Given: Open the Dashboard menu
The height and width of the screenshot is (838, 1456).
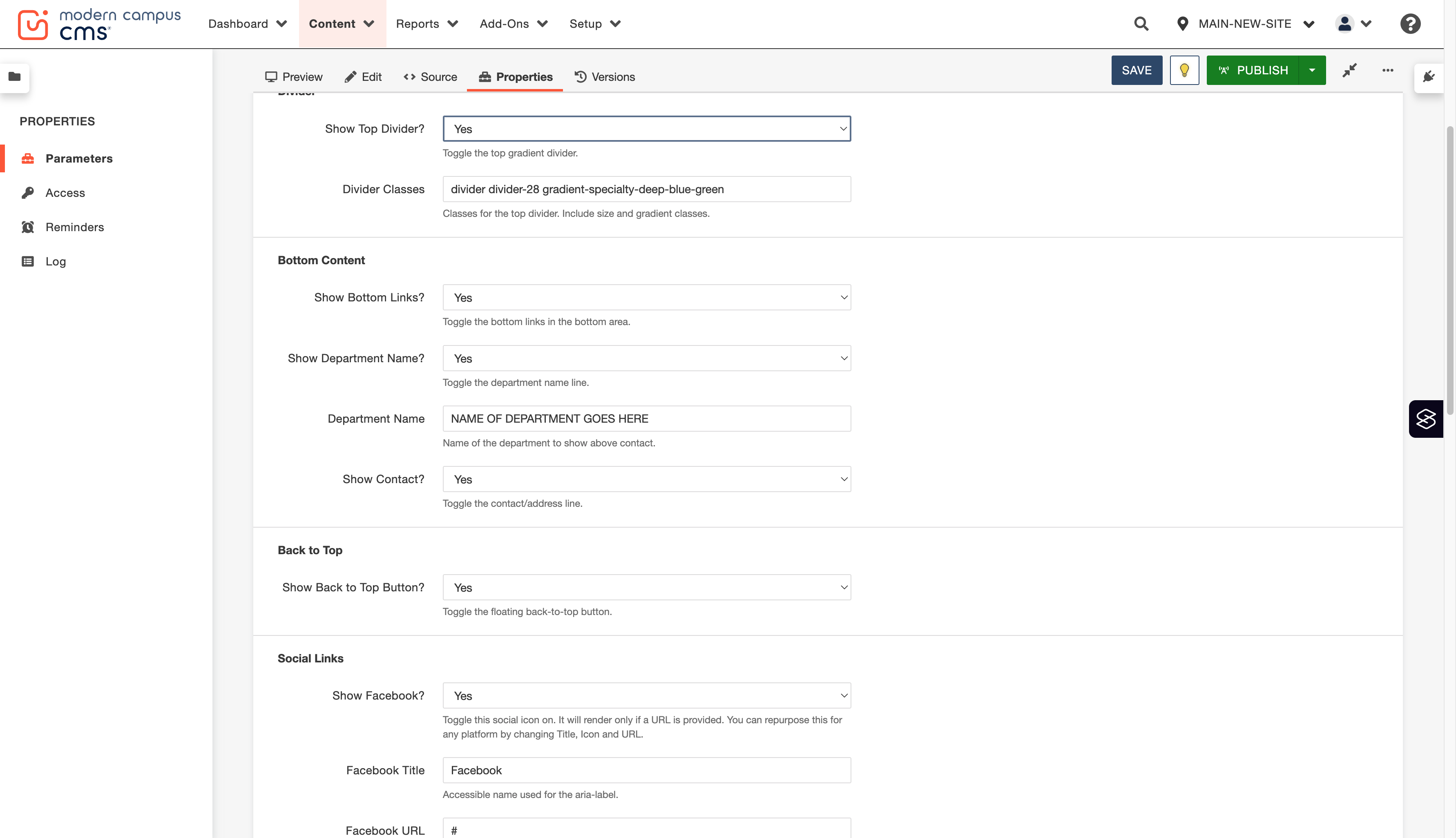Looking at the screenshot, I should point(248,24).
